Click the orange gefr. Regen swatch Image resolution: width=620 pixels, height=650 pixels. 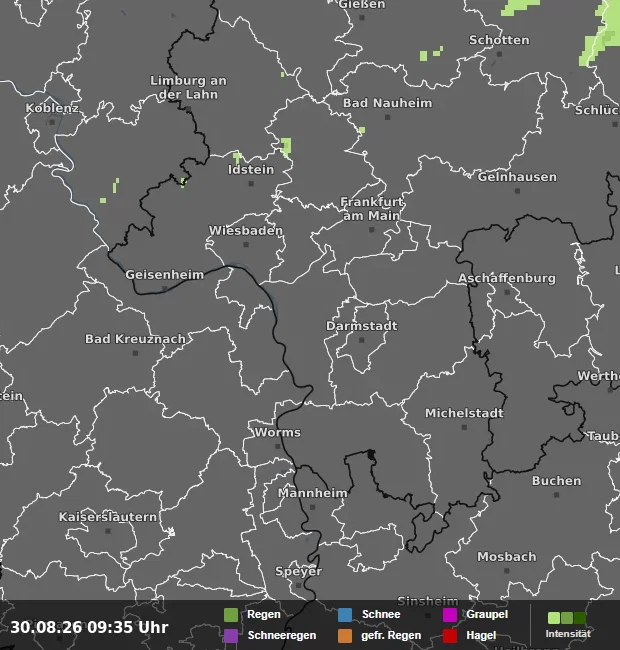(x=345, y=636)
